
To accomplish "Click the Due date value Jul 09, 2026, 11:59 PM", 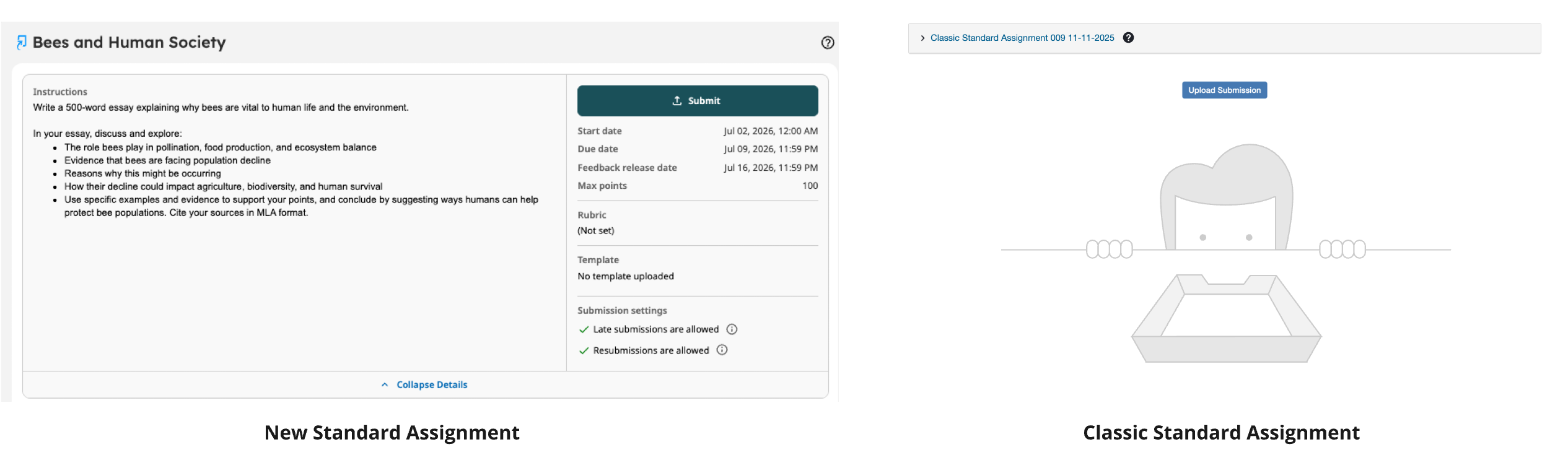I will click(x=771, y=149).
